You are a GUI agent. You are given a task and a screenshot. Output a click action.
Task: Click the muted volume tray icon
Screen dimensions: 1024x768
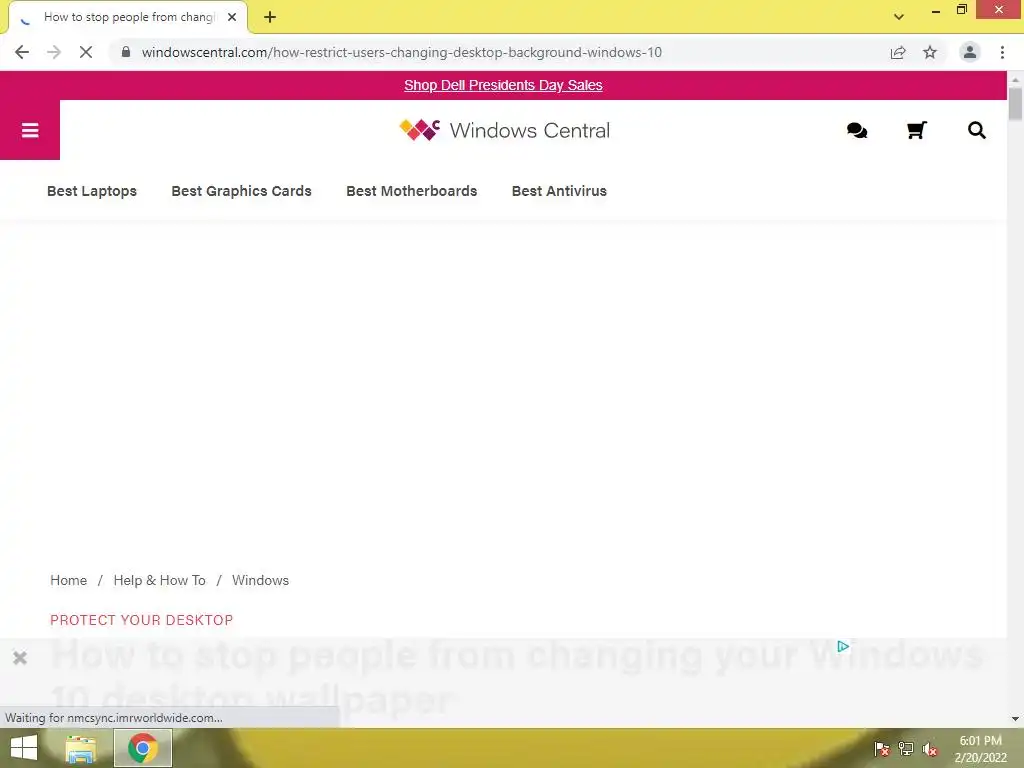(x=930, y=749)
